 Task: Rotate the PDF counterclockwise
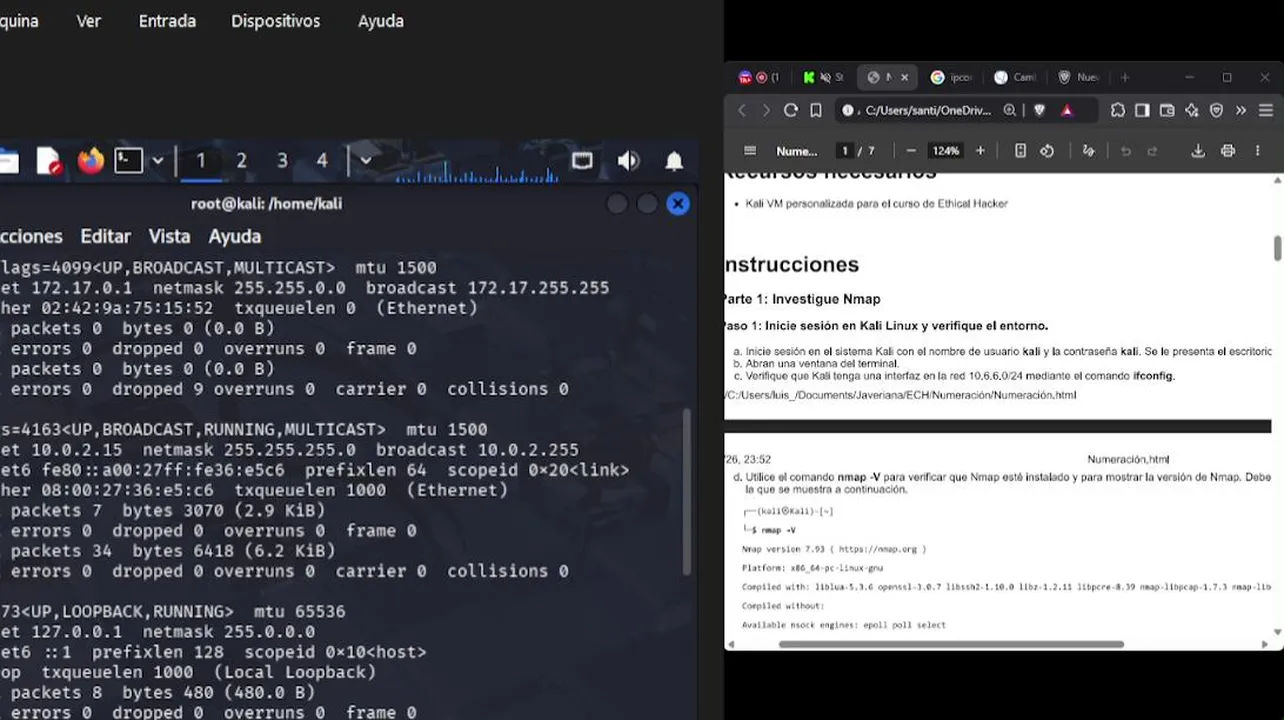pyautogui.click(x=1047, y=151)
